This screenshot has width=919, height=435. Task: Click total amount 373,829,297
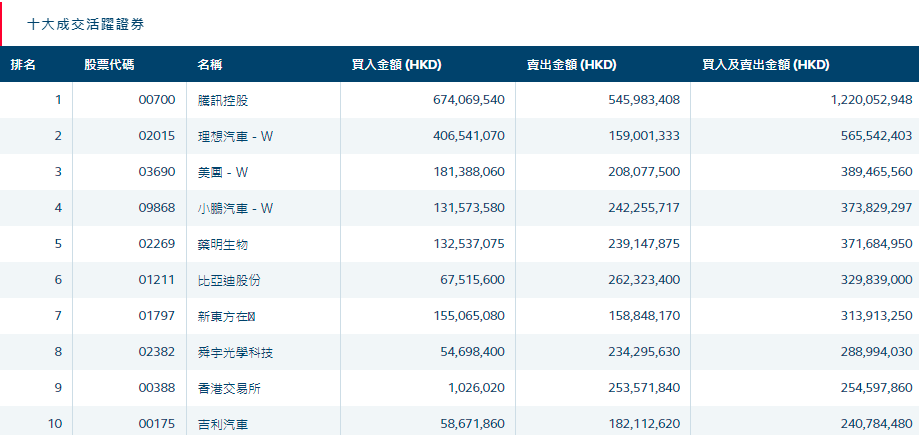pos(877,208)
